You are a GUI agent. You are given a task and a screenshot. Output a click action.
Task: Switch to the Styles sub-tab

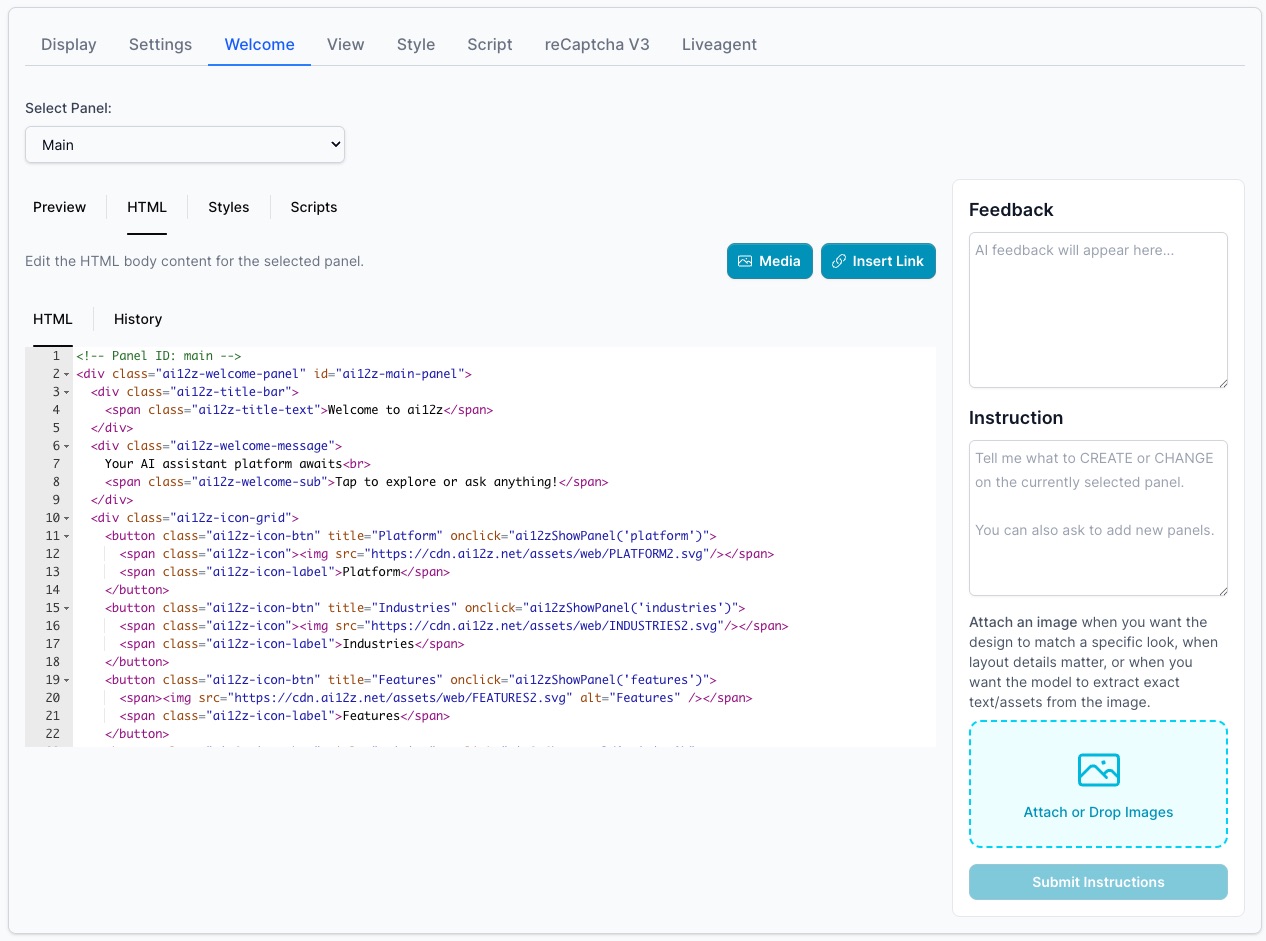pyautogui.click(x=228, y=207)
